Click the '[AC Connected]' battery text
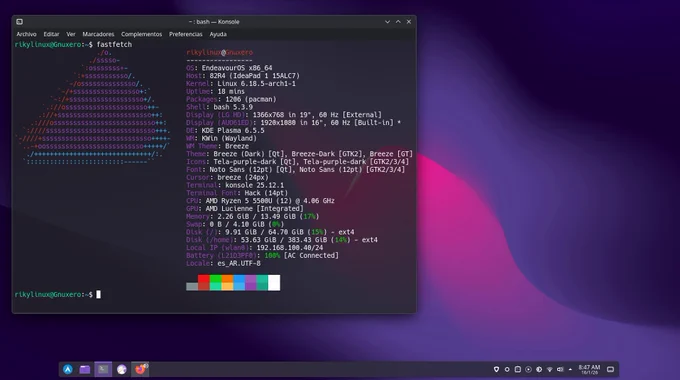680x380 pixels. [x=311, y=256]
